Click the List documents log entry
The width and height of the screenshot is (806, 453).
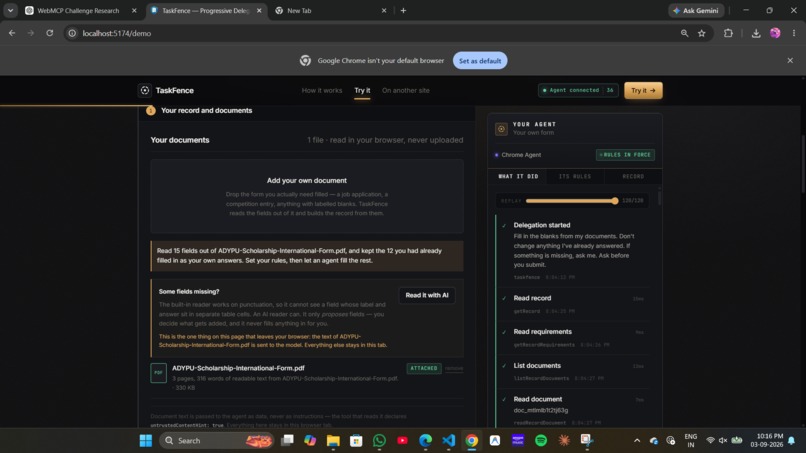pyautogui.click(x=574, y=372)
